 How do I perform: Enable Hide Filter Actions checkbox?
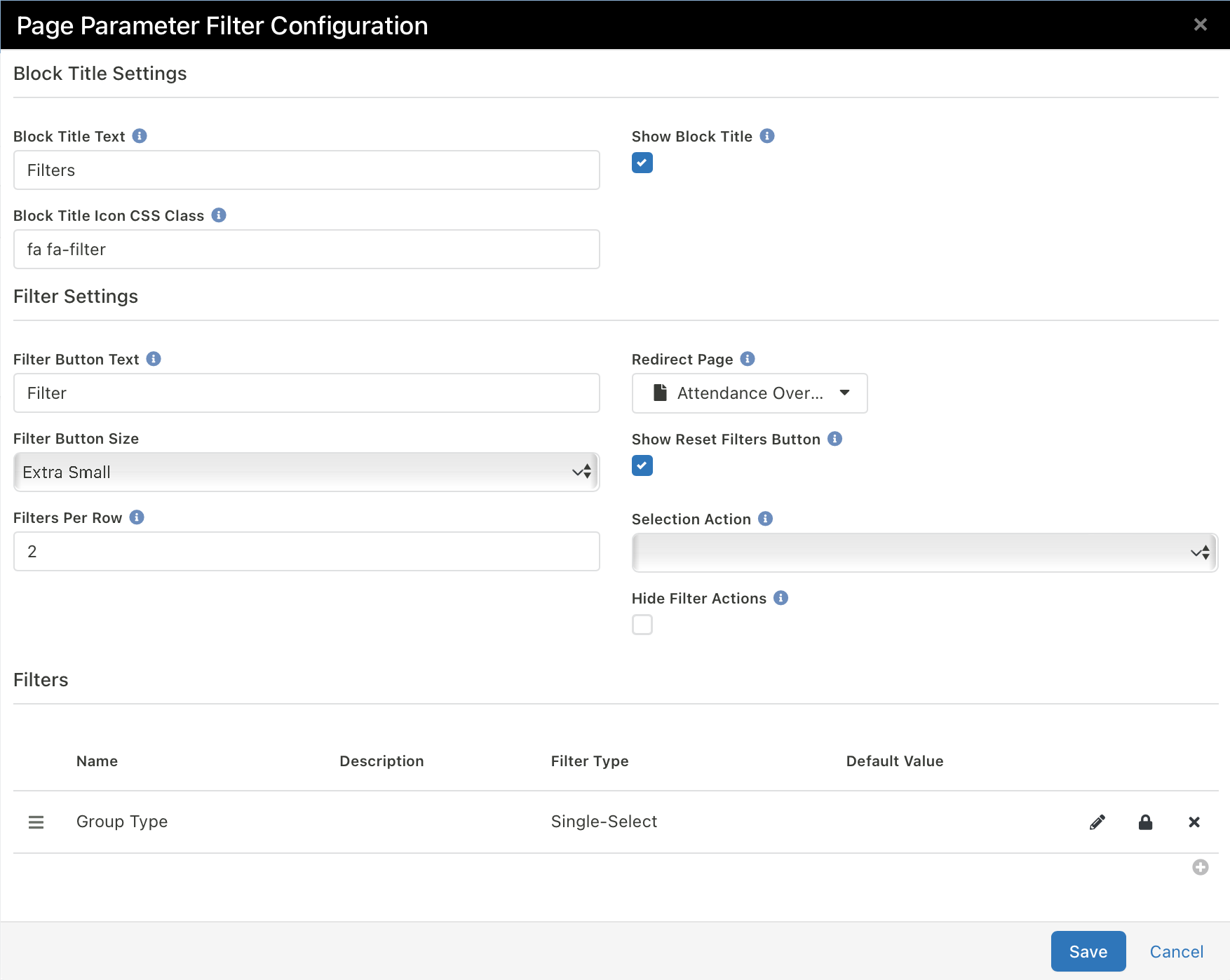(x=642, y=625)
